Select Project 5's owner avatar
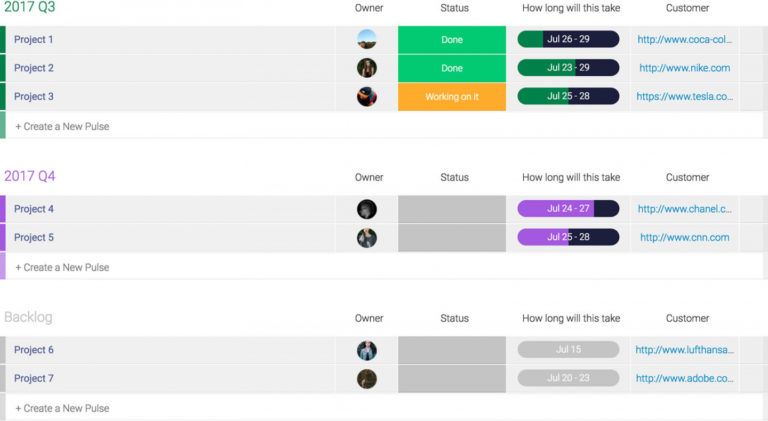768x421 pixels. pos(367,238)
